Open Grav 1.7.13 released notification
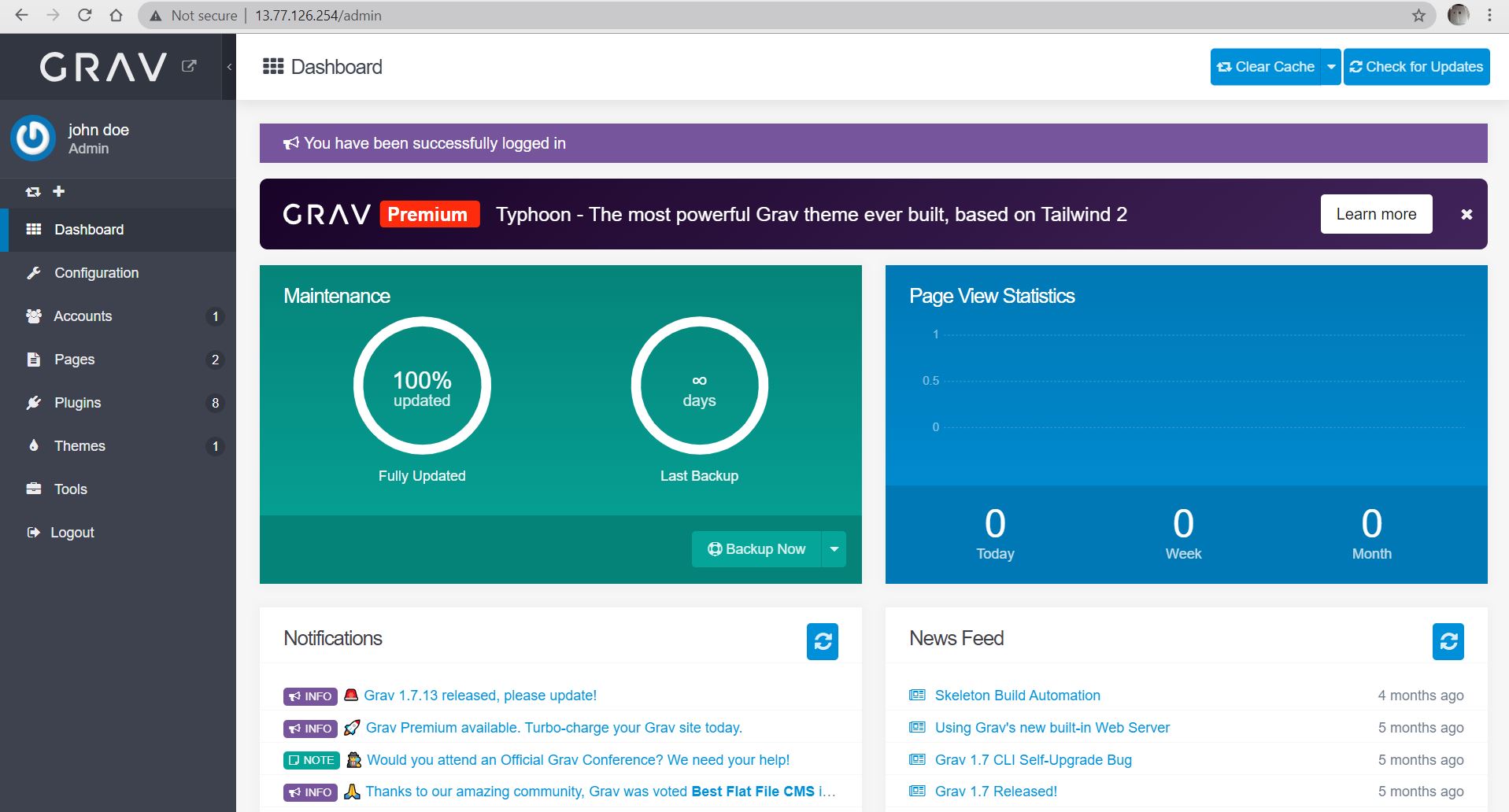Screen dimensions: 1509x812 pos(480,696)
